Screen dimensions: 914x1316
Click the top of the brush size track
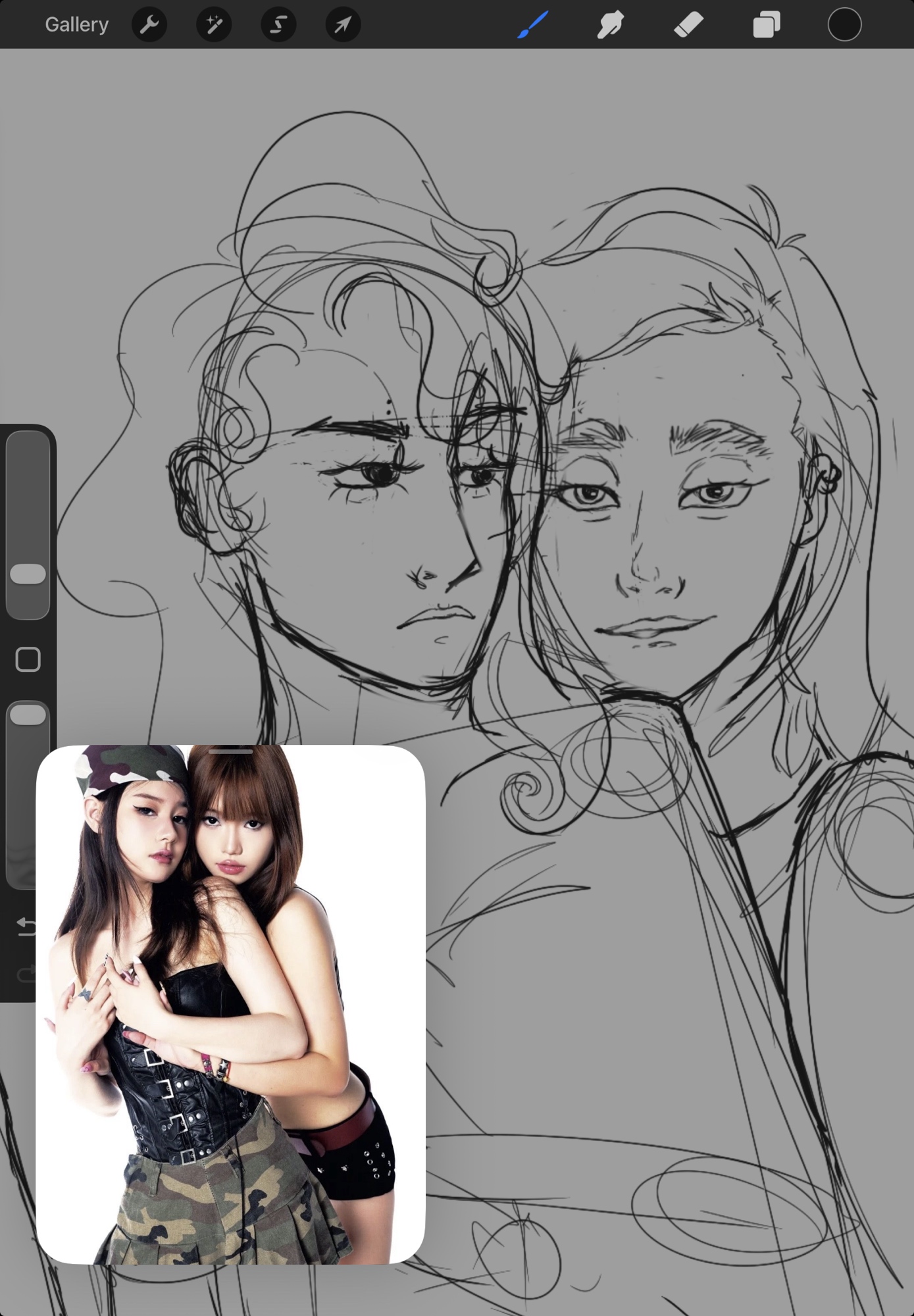click(x=28, y=447)
